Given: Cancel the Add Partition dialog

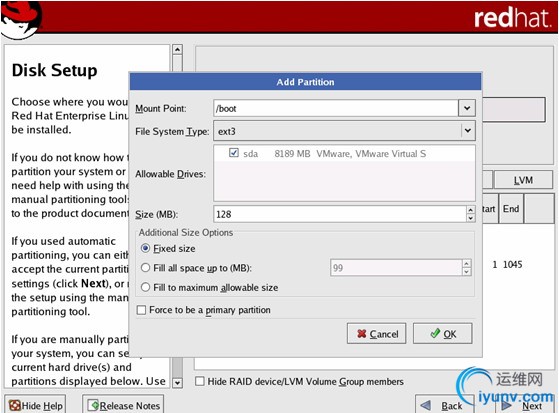Looking at the screenshot, I should pyautogui.click(x=376, y=333).
